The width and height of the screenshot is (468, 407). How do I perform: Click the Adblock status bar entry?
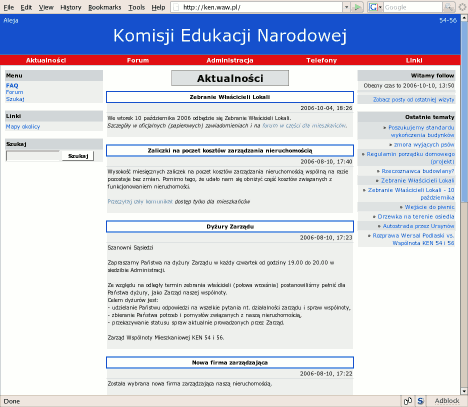pyautogui.click(x=447, y=401)
